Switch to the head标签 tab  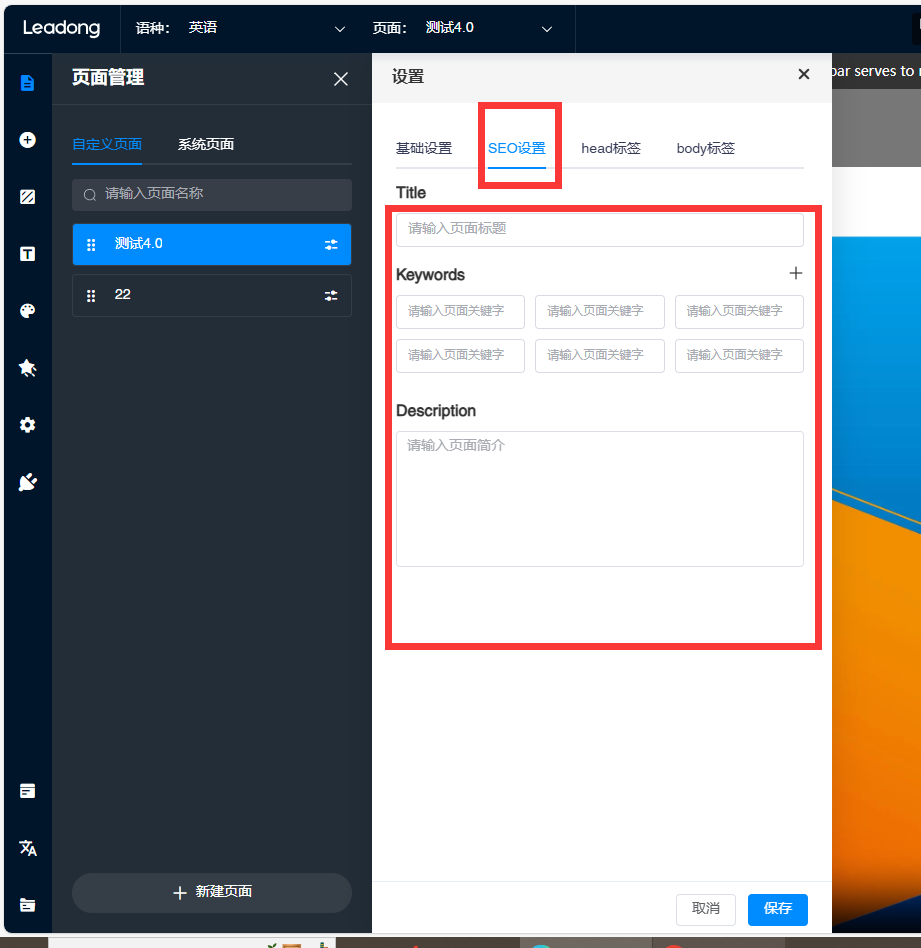(x=610, y=148)
